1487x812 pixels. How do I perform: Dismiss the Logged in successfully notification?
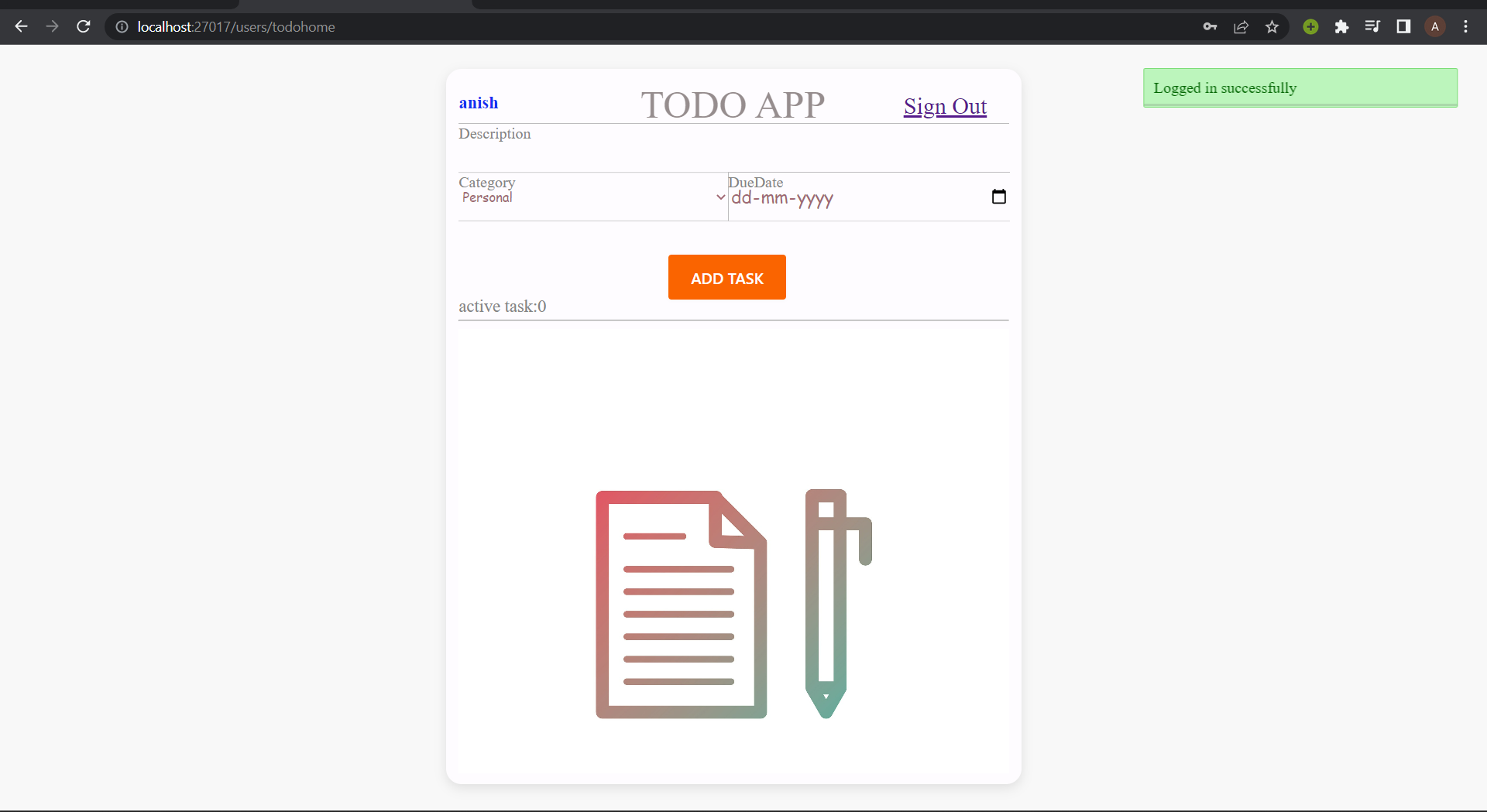coord(1300,87)
